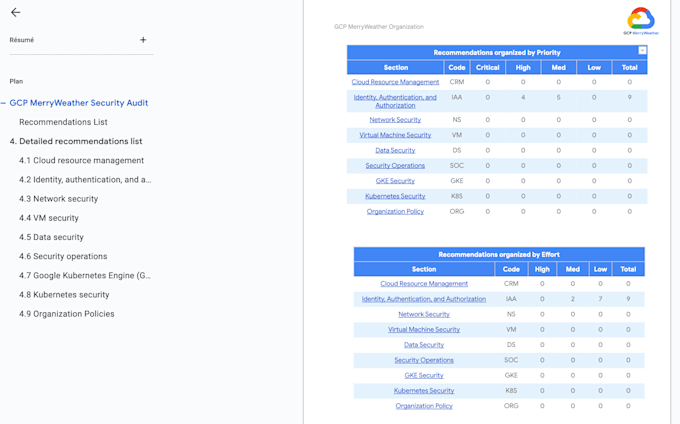Add a summary with the plus icon
This screenshot has height=424, width=680.
click(143, 40)
